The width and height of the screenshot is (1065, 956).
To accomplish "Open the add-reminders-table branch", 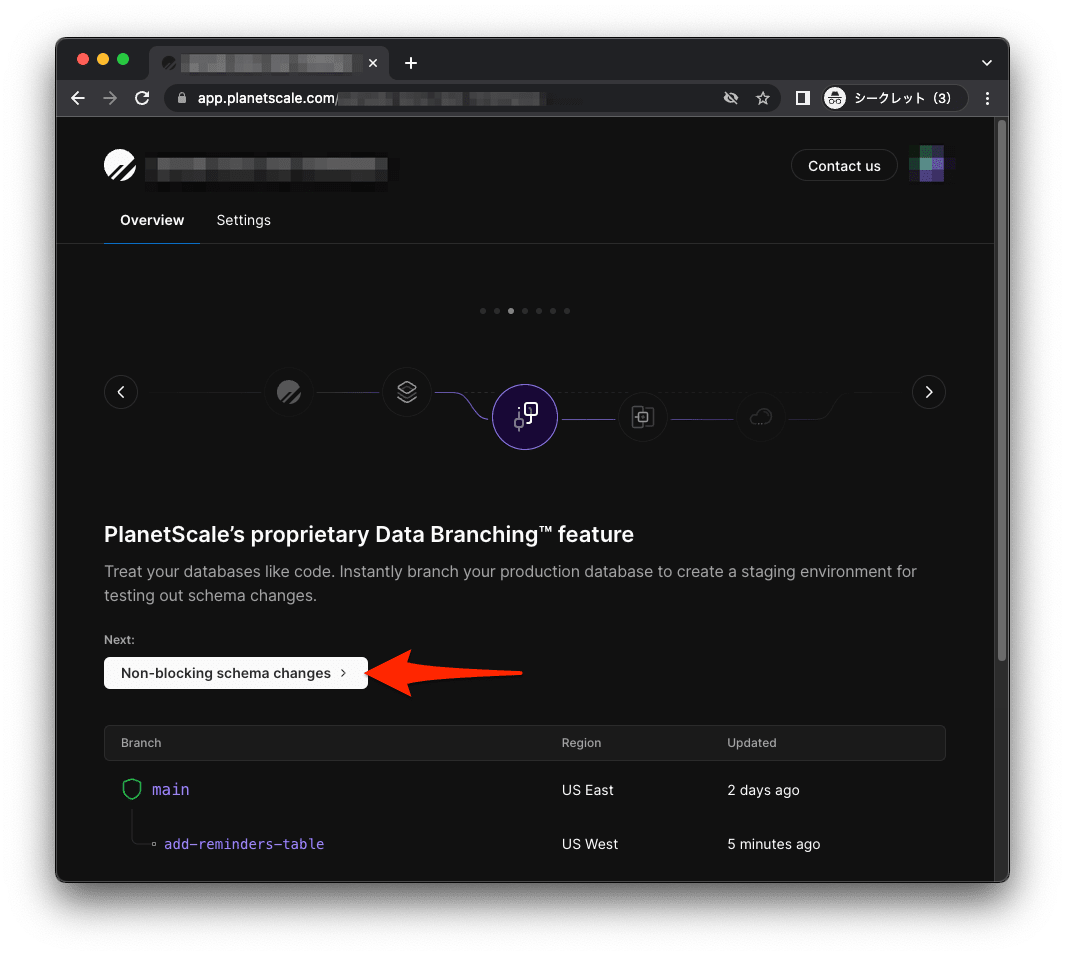I will (x=244, y=844).
